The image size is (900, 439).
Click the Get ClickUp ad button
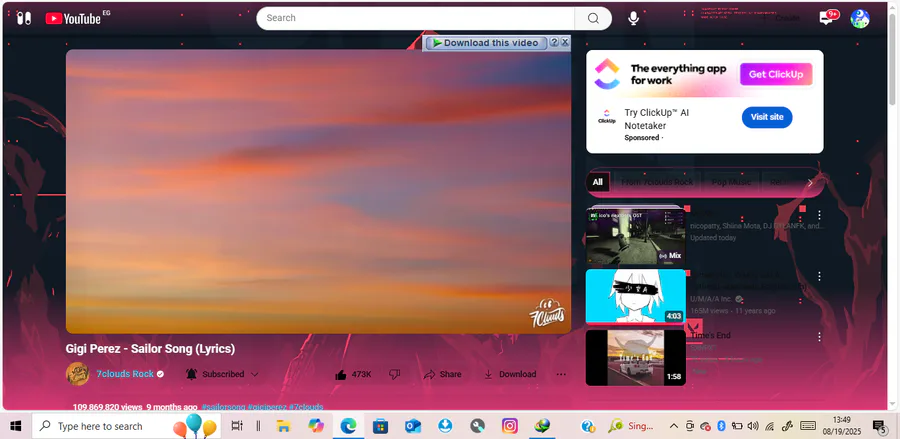pyautogui.click(x=776, y=74)
